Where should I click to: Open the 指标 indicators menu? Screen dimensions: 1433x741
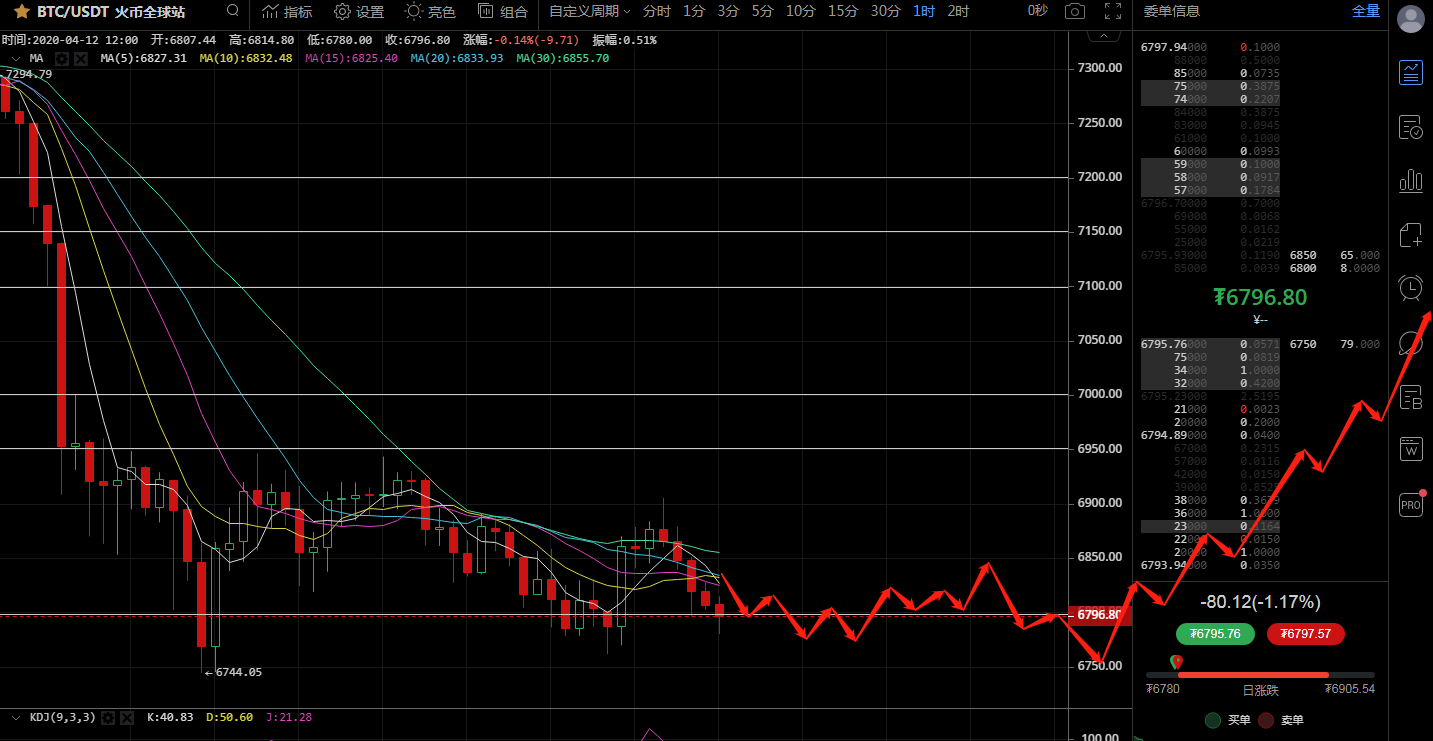287,12
